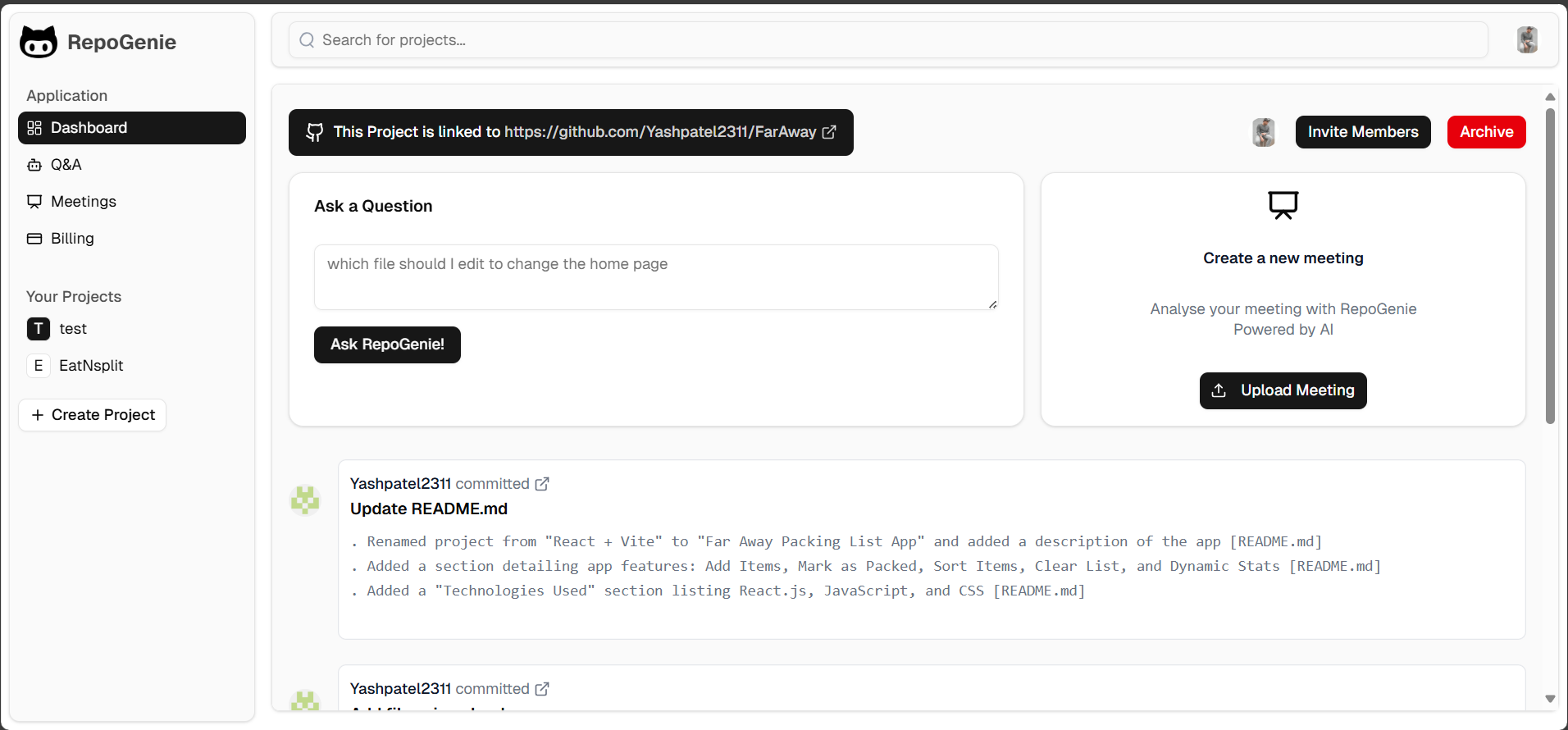Click the presentation icon above Create a new meeting
The height and width of the screenshot is (730, 1568).
(1283, 205)
